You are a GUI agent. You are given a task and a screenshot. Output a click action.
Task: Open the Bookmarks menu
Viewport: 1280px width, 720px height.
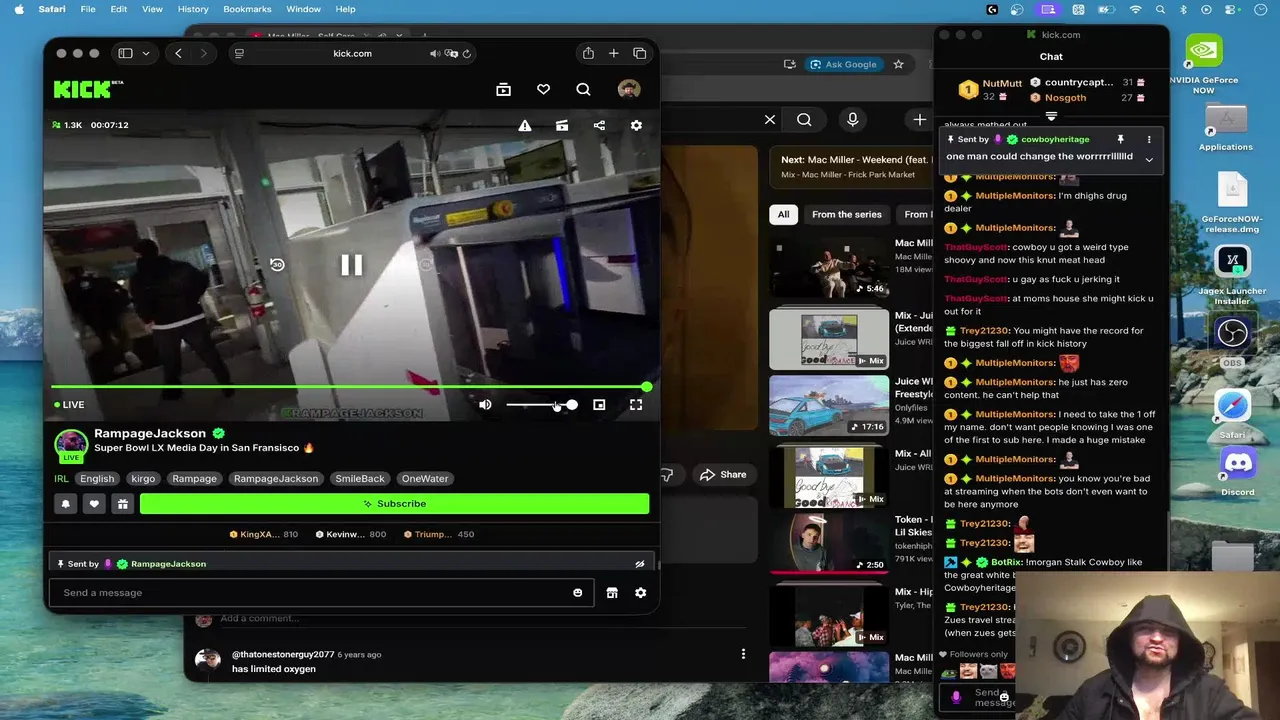(247, 9)
